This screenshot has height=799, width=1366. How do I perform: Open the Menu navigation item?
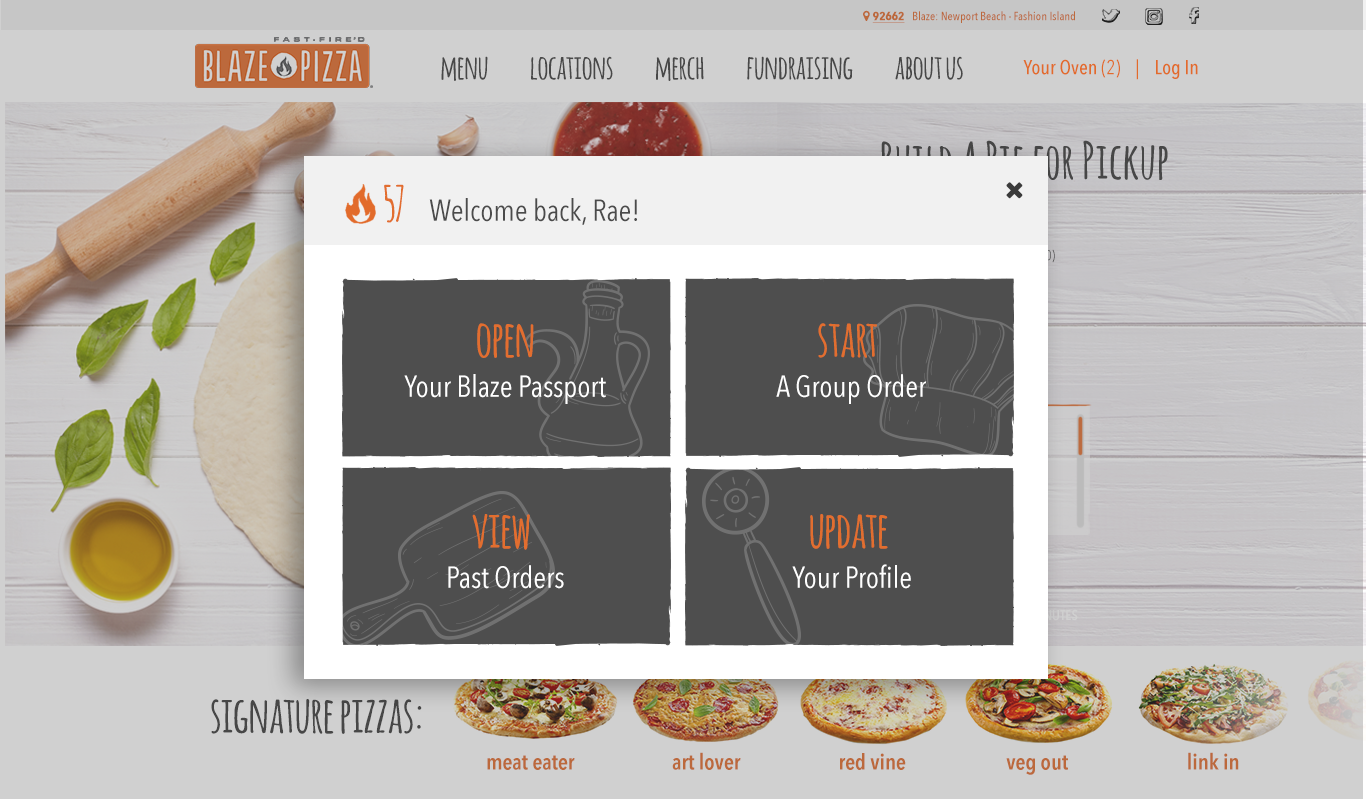(x=464, y=69)
